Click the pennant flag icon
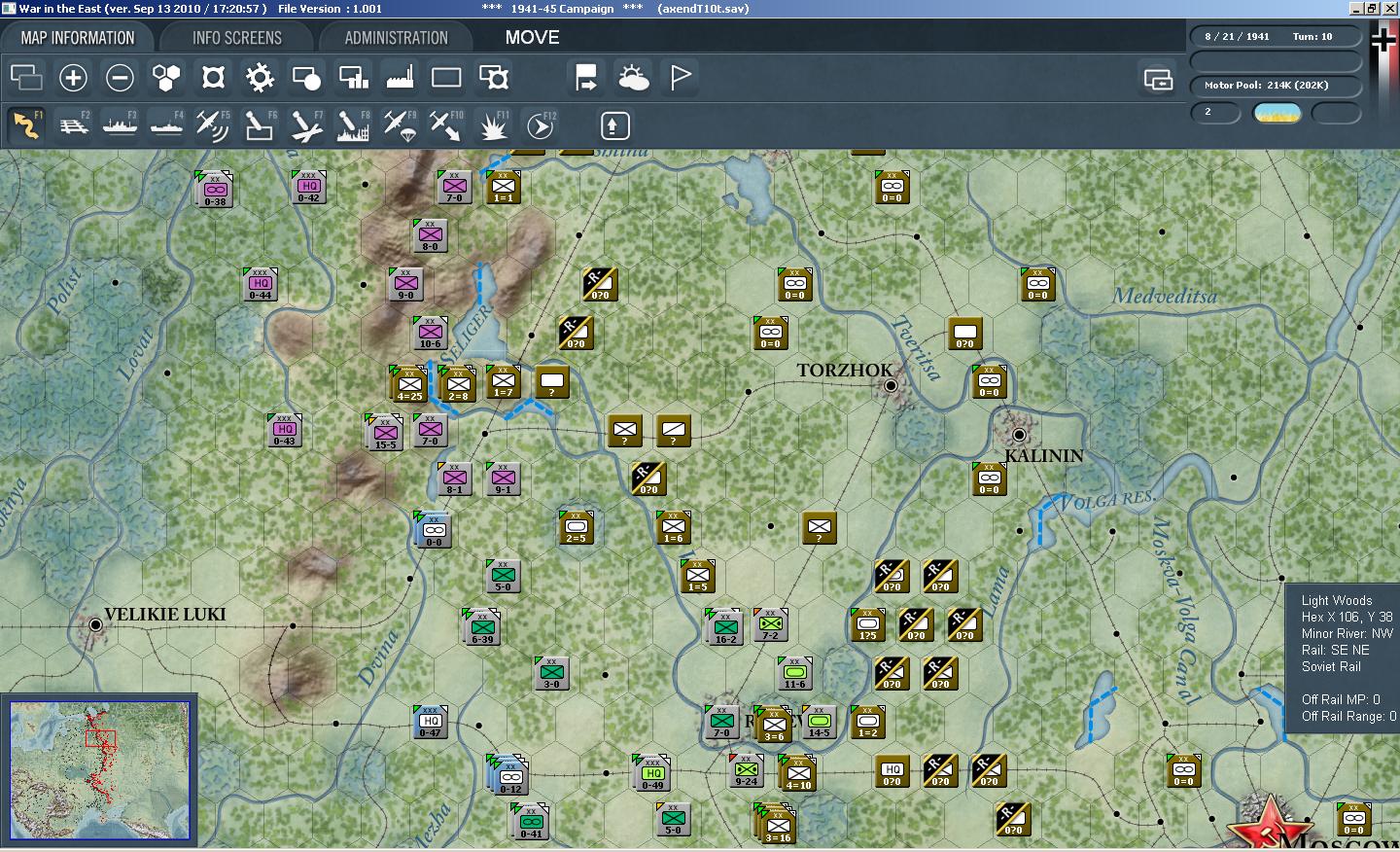Screen dimensions: 1400x852 coord(680,77)
